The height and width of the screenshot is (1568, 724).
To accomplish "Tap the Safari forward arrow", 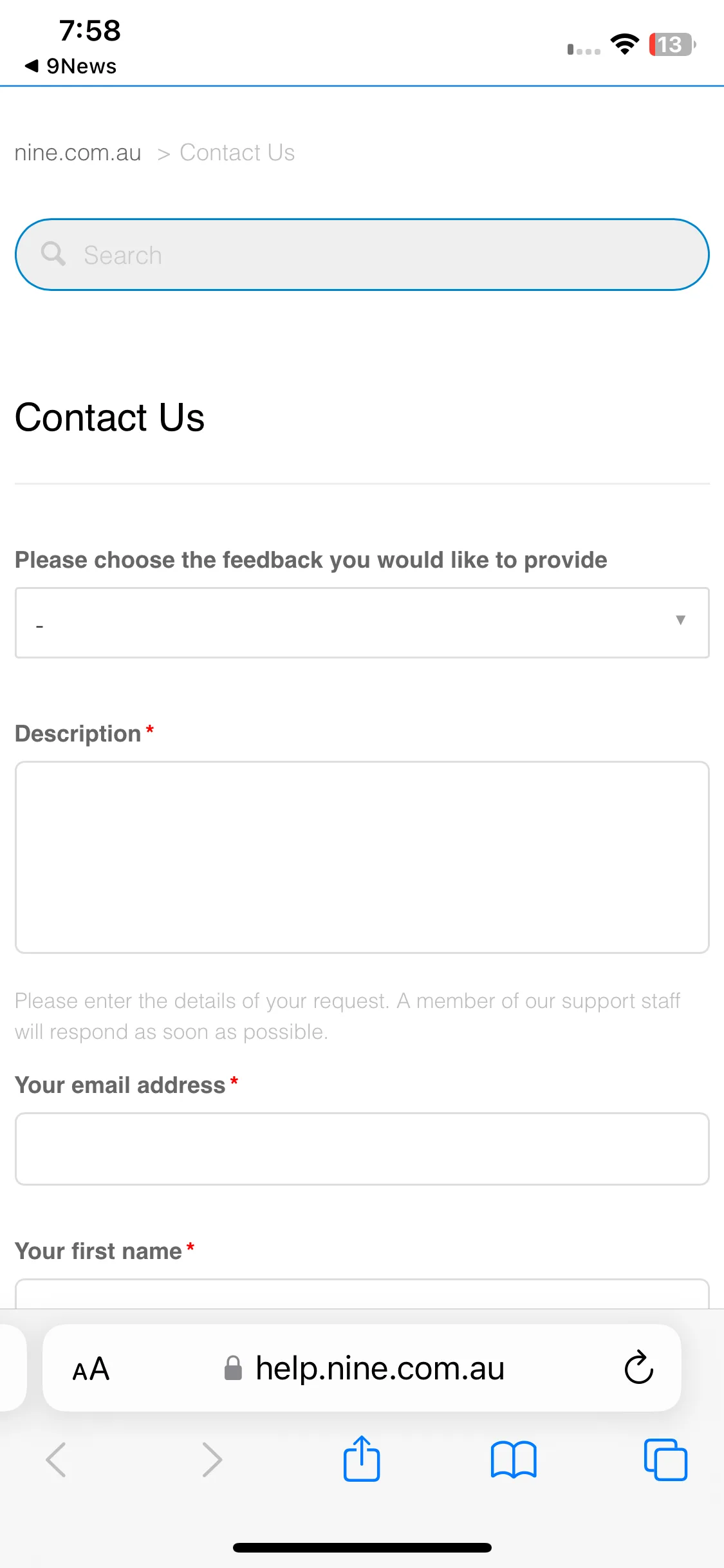I will (212, 1460).
